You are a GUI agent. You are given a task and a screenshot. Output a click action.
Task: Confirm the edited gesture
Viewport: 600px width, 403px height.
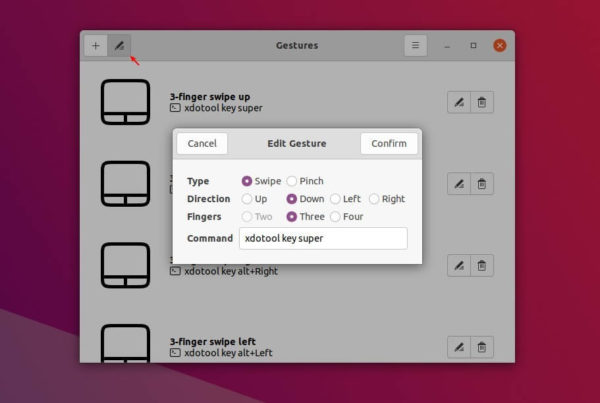click(x=389, y=144)
